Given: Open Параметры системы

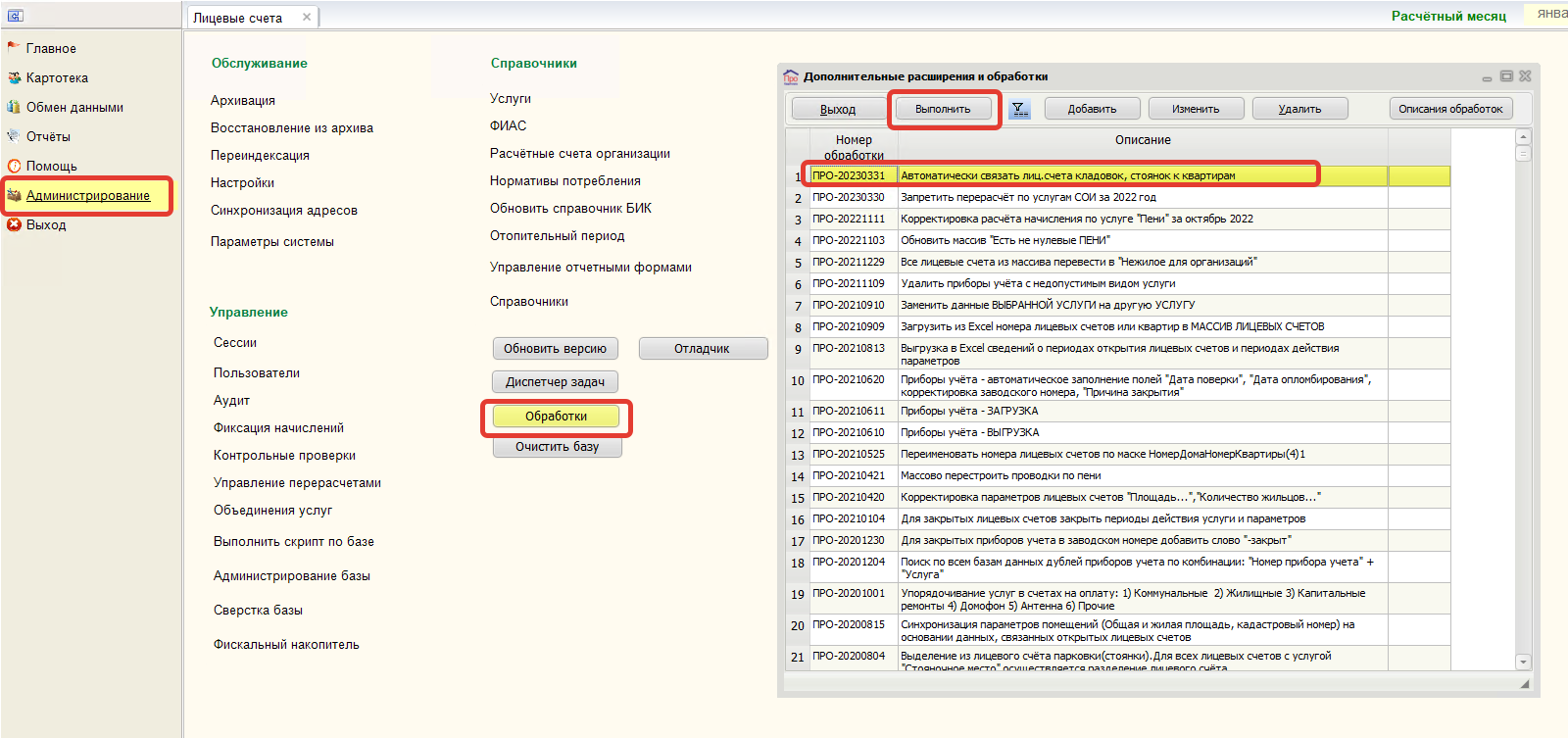Looking at the screenshot, I should coord(272,241).
